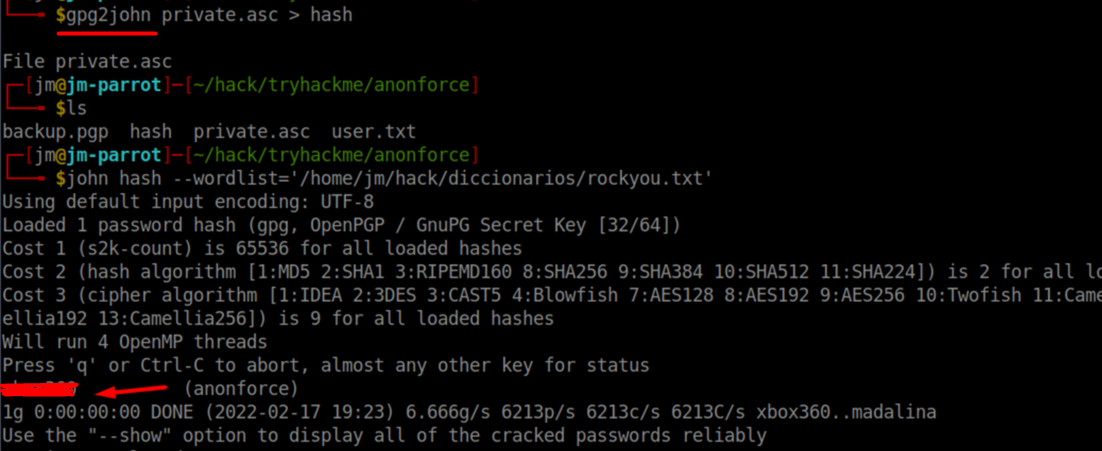Click the hash filename in ls output
The image size is (1102, 451).
click(x=150, y=132)
